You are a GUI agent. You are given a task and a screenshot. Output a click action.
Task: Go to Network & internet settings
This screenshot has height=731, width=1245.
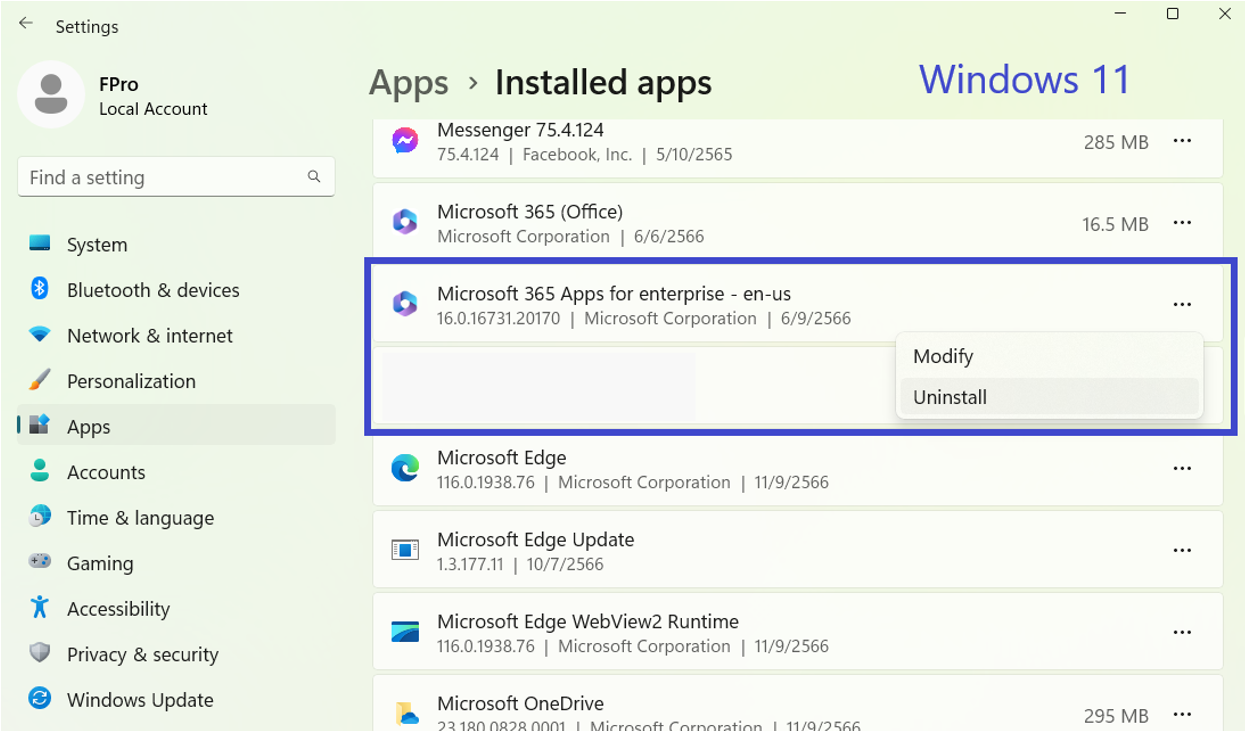click(x=149, y=336)
